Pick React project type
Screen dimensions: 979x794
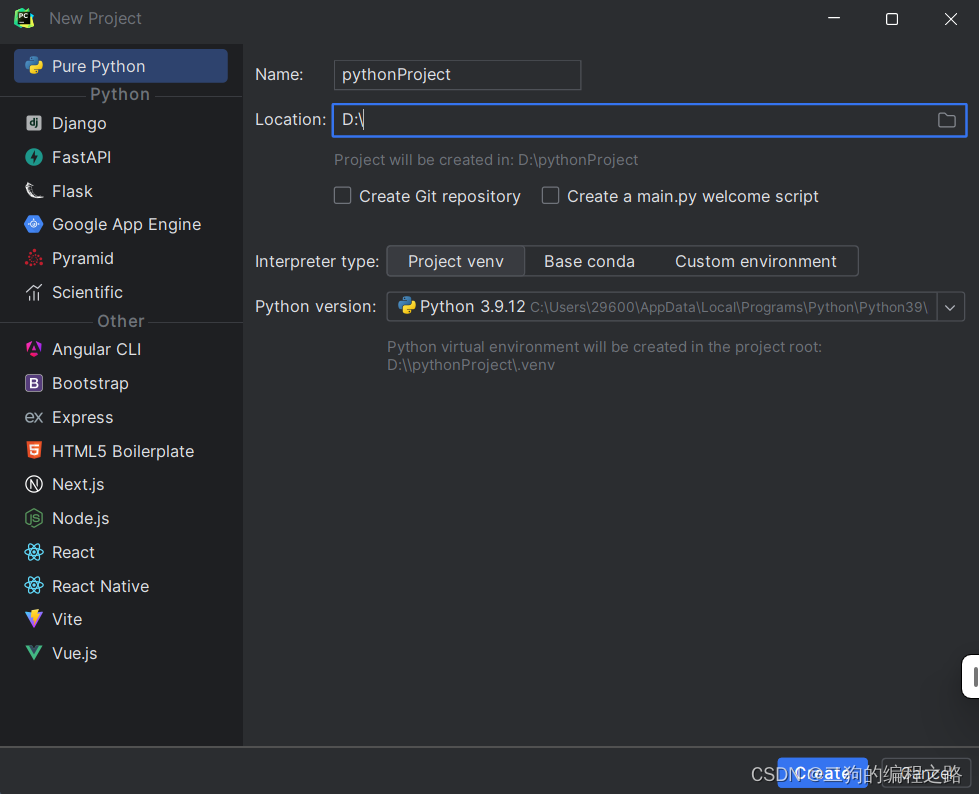(121, 552)
